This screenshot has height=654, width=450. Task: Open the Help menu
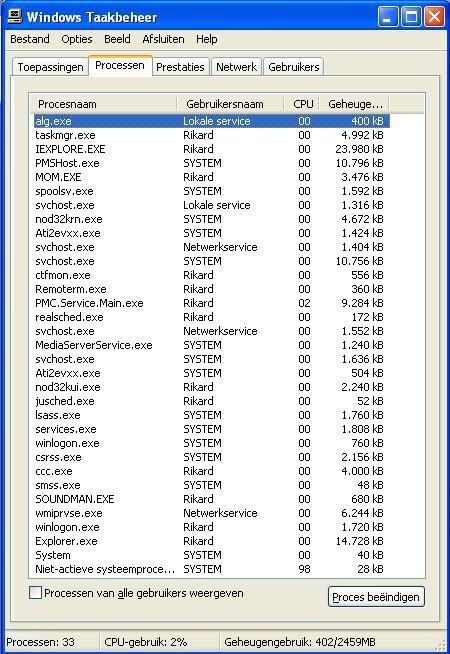pos(206,39)
